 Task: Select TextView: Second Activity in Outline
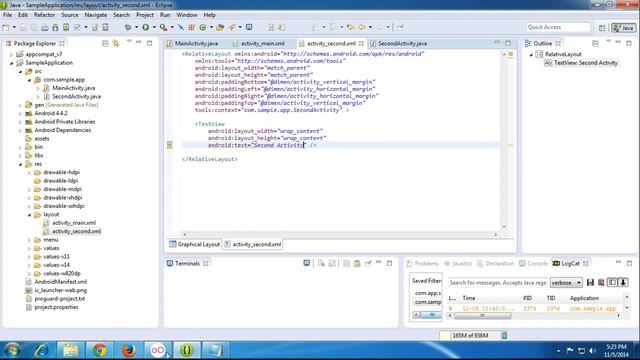(x=586, y=63)
